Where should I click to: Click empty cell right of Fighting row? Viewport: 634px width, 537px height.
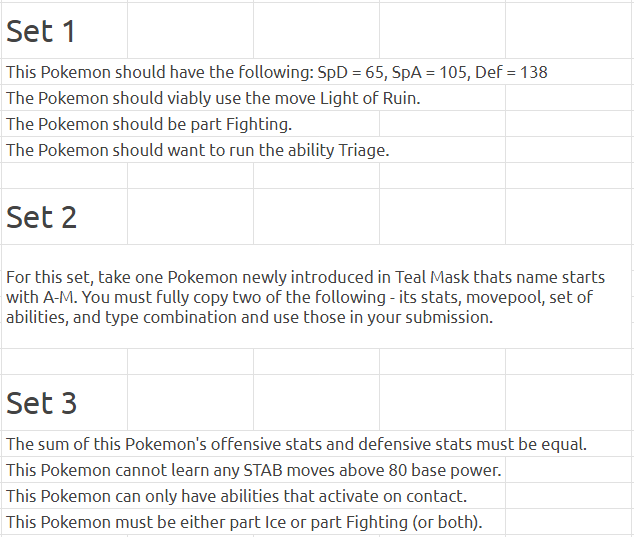pyautogui.click(x=442, y=124)
